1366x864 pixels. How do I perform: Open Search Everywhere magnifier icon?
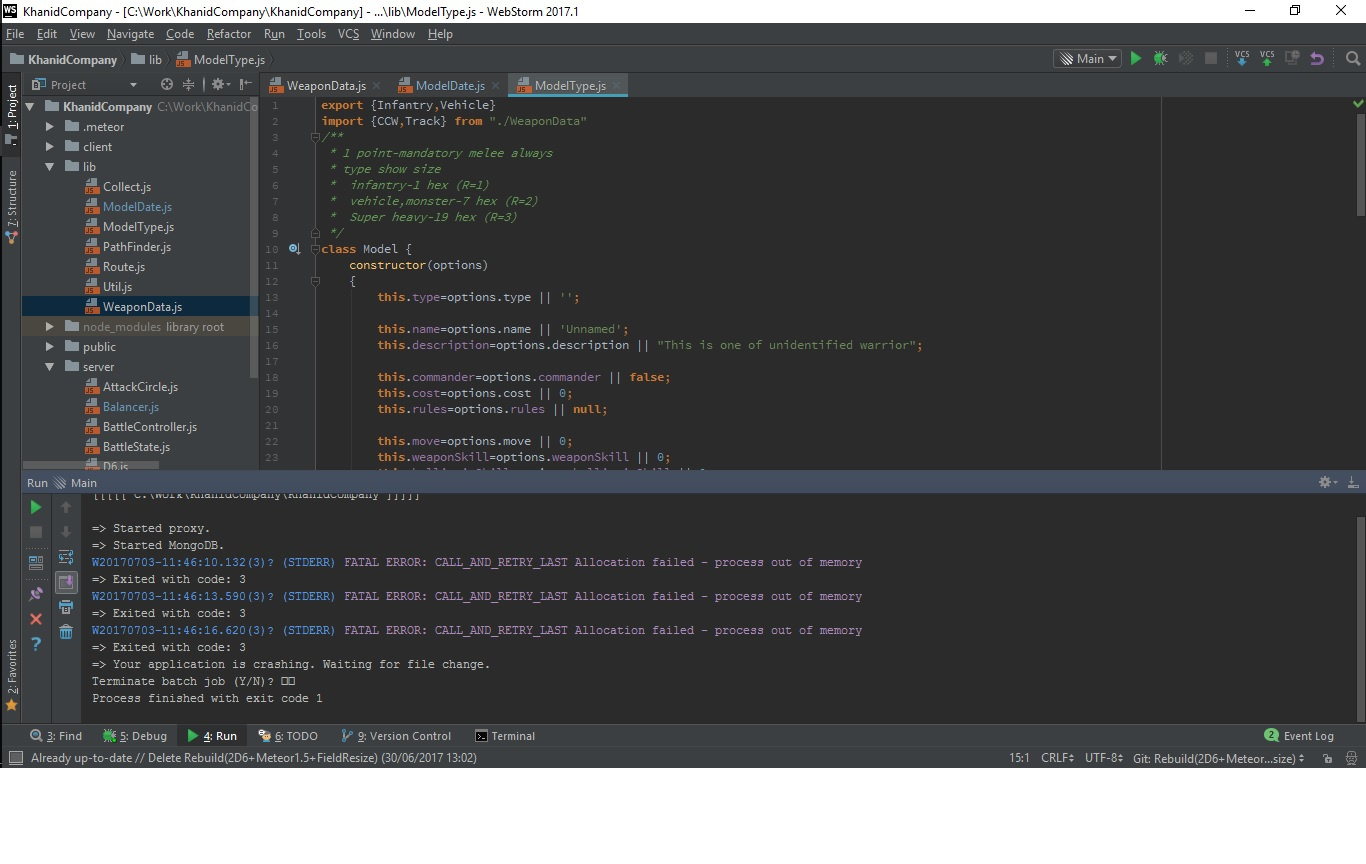point(1352,59)
